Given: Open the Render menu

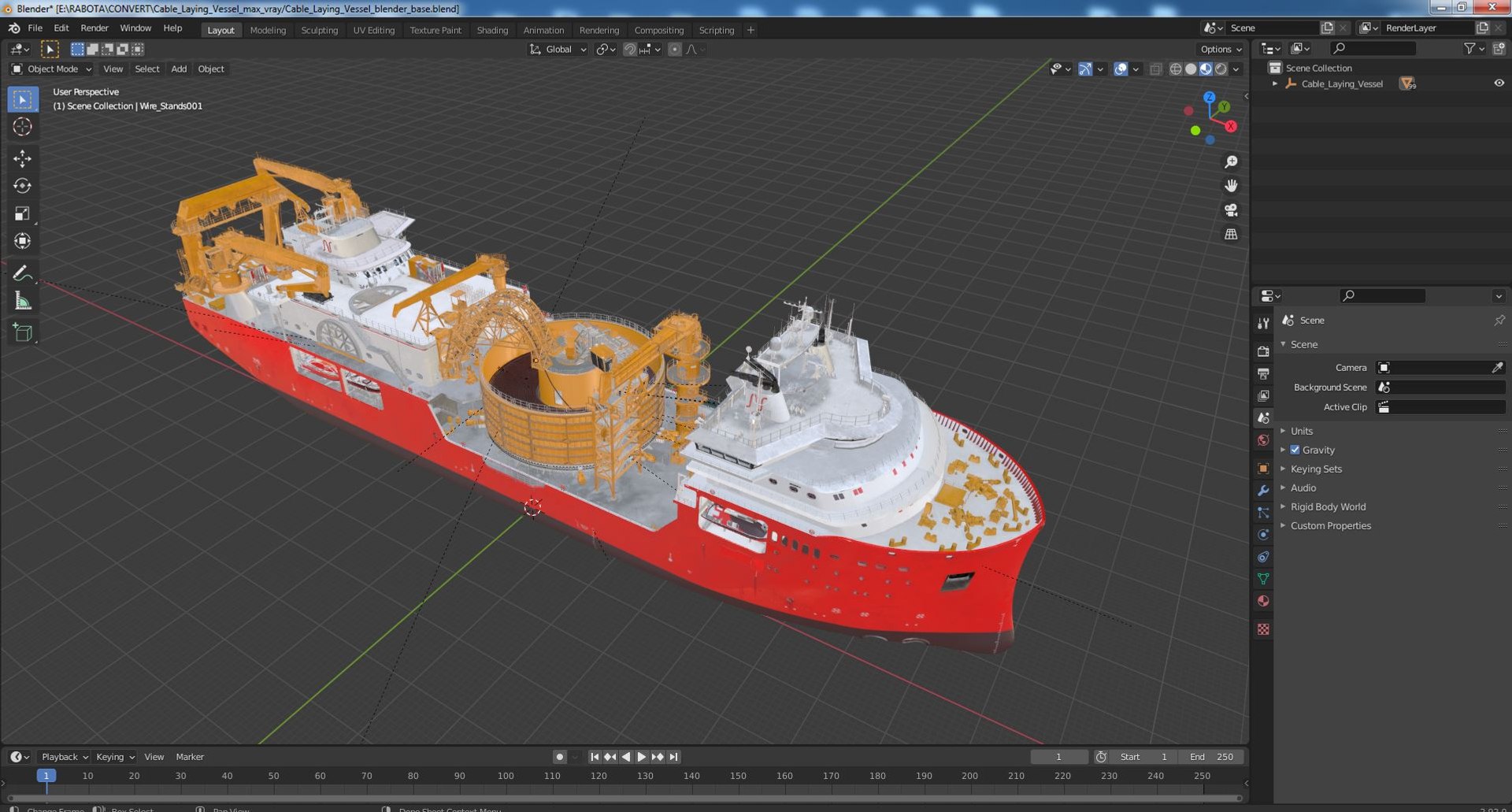Looking at the screenshot, I should tap(94, 28).
